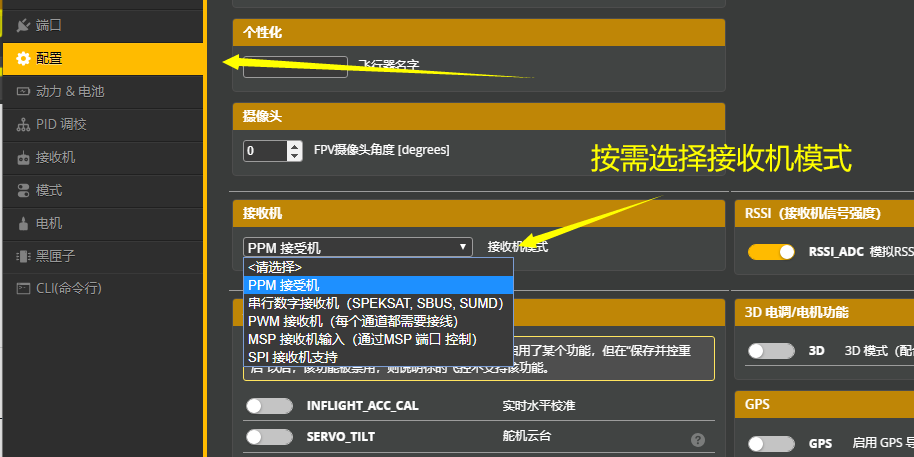
Task: Choose <请选择> in receiver list
Action: tap(378, 268)
